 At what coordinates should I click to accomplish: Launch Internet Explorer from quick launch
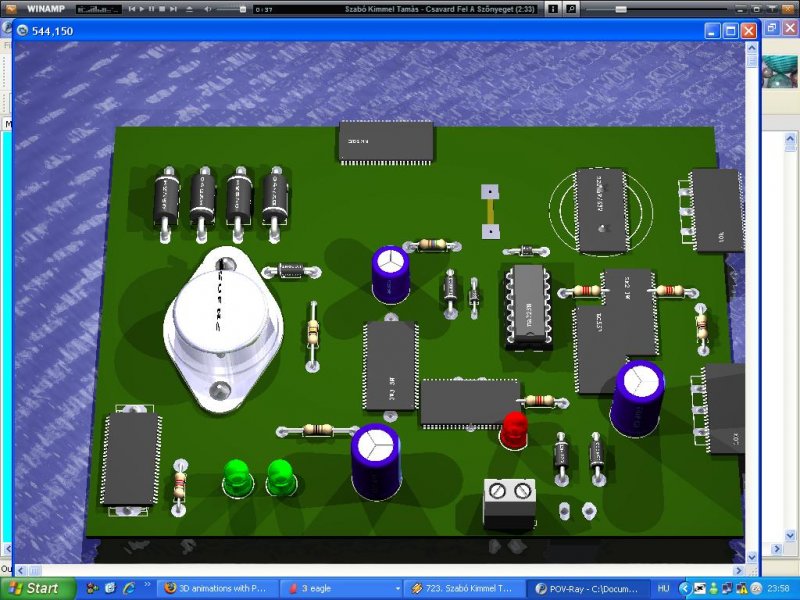pyautogui.click(x=129, y=588)
